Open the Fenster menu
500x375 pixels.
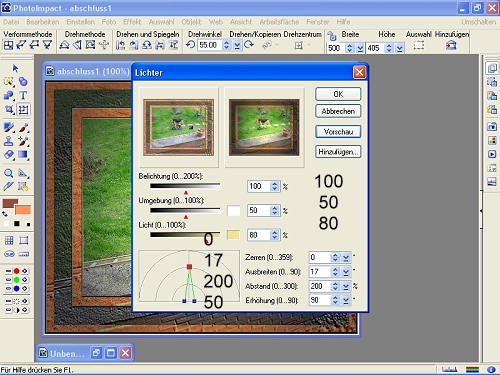click(x=318, y=22)
